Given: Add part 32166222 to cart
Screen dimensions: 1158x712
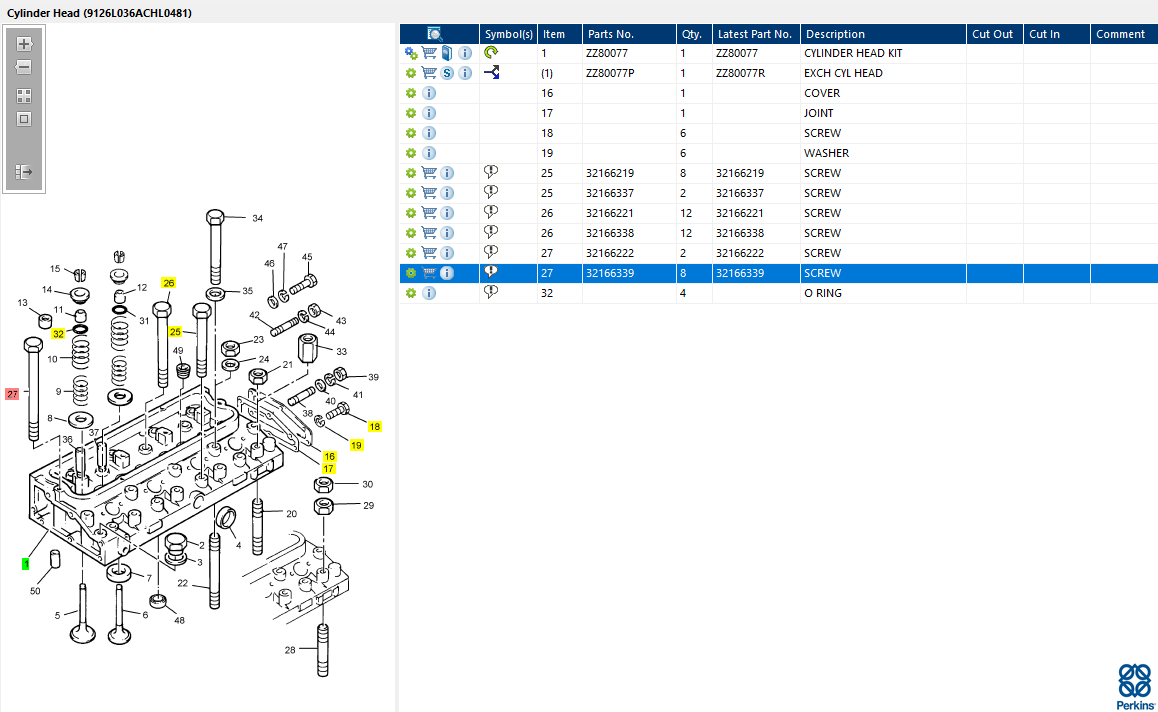Looking at the screenshot, I should (x=429, y=253).
